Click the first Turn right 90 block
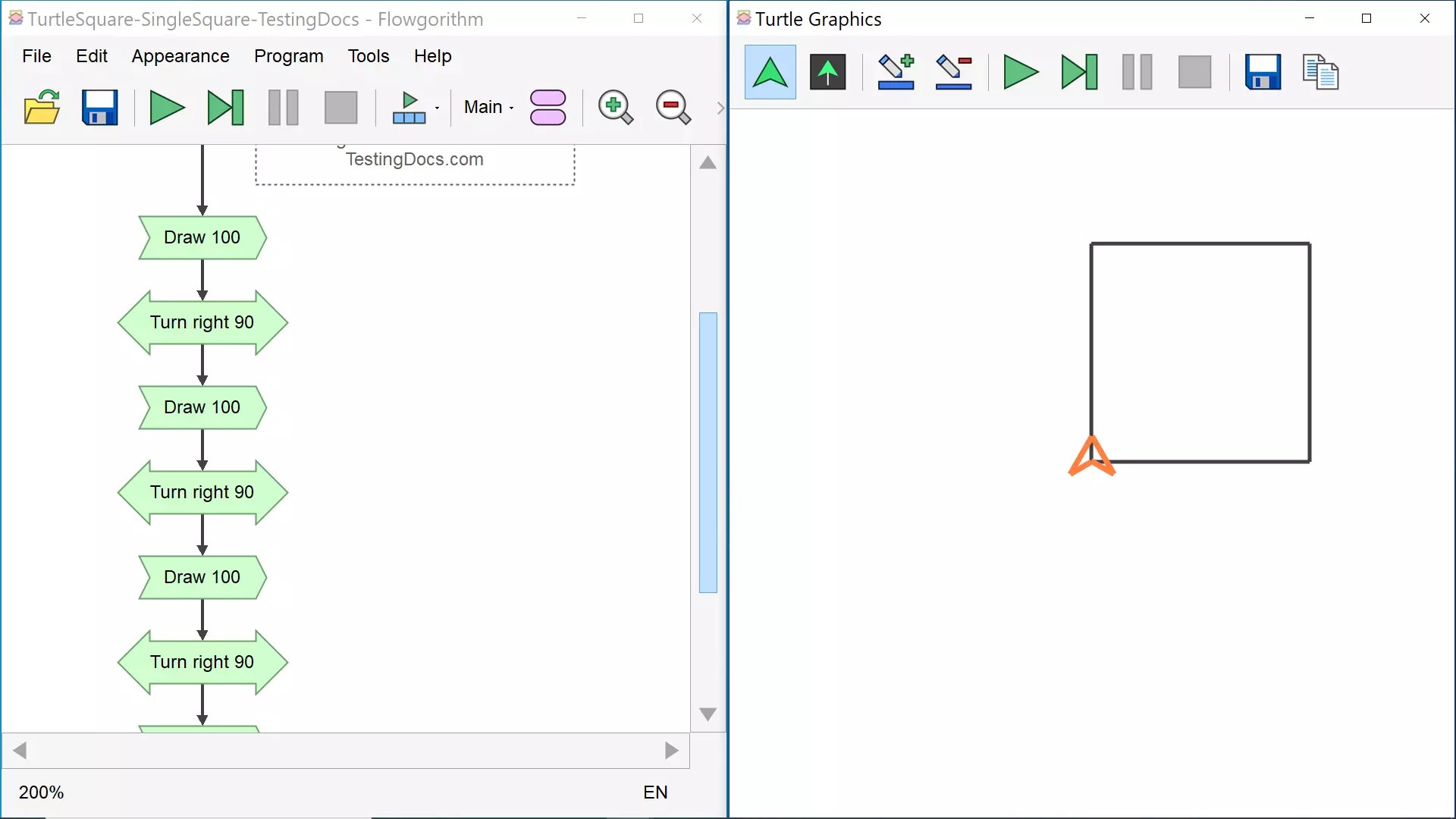The width and height of the screenshot is (1456, 819). tap(202, 322)
